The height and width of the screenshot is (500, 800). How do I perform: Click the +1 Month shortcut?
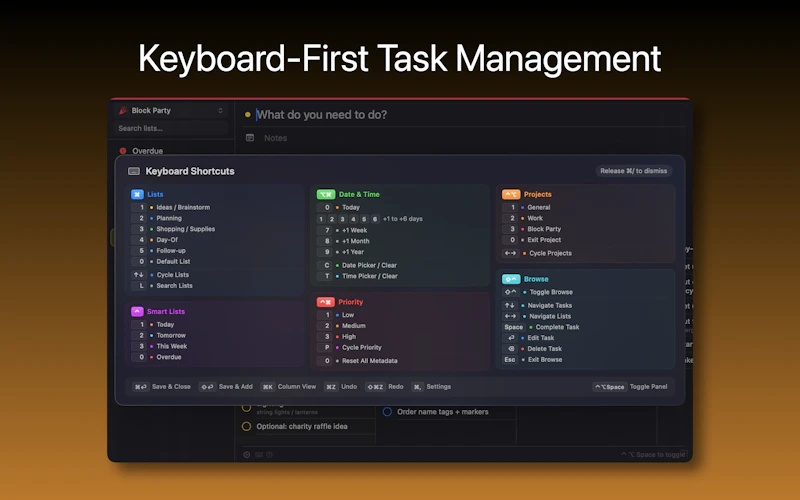343,241
